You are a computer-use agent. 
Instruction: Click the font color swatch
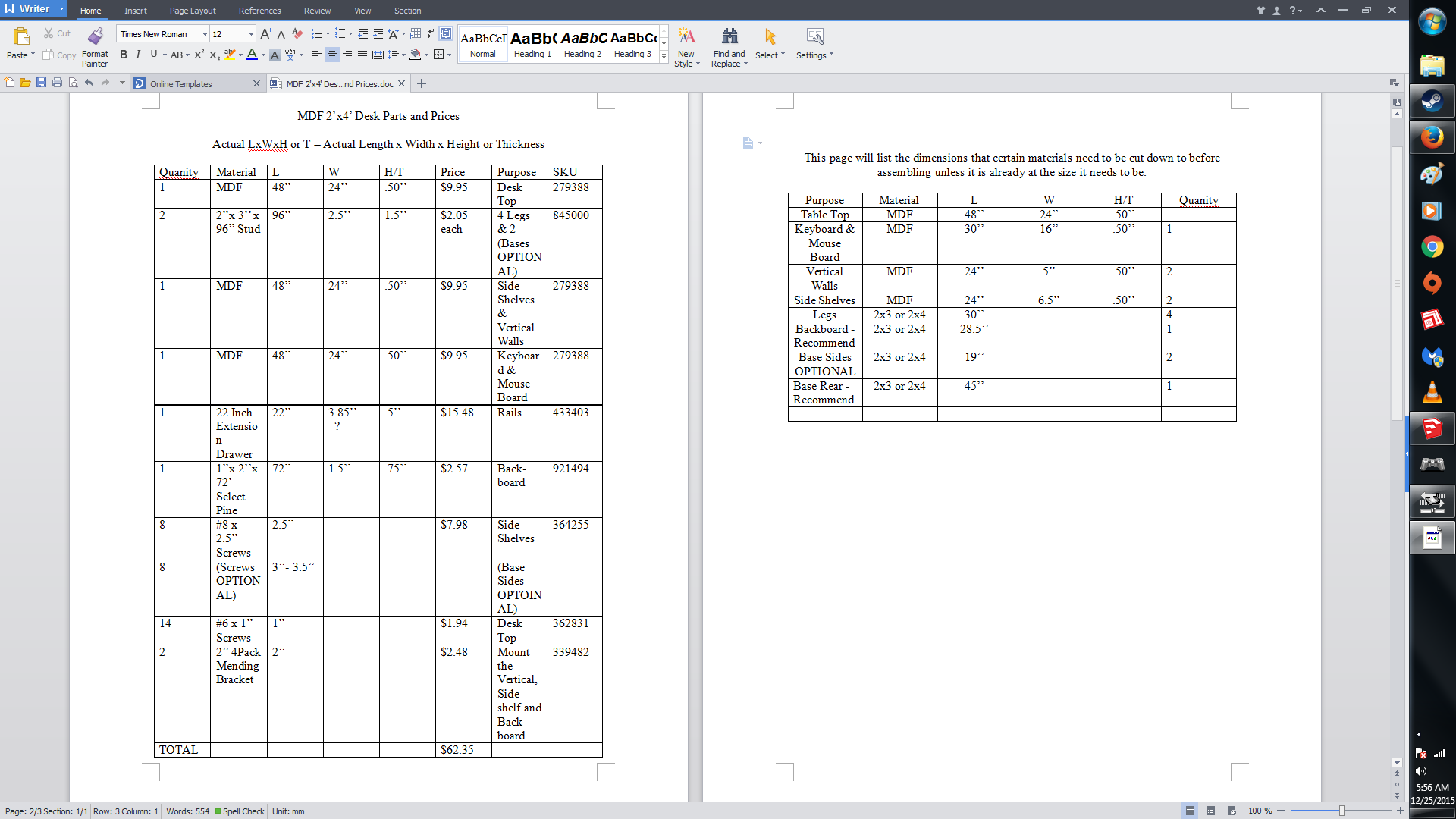click(x=253, y=55)
